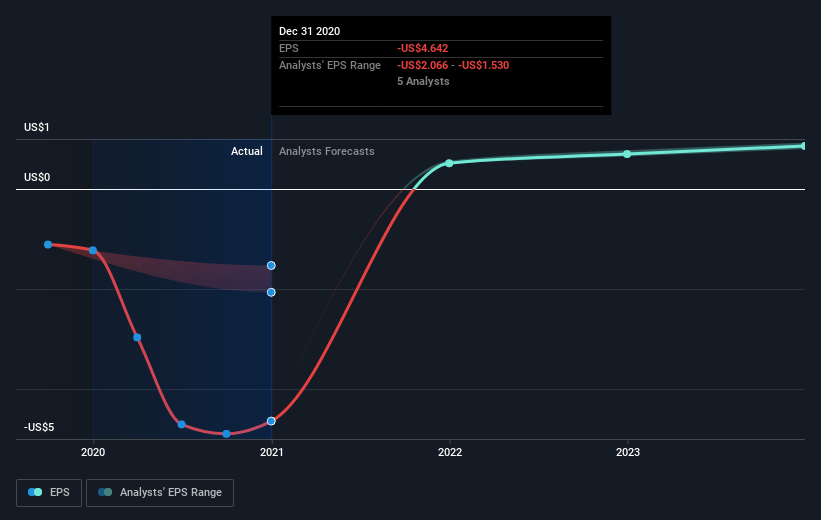Select the lower analysts' range point at 2021

pyautogui.click(x=271, y=292)
